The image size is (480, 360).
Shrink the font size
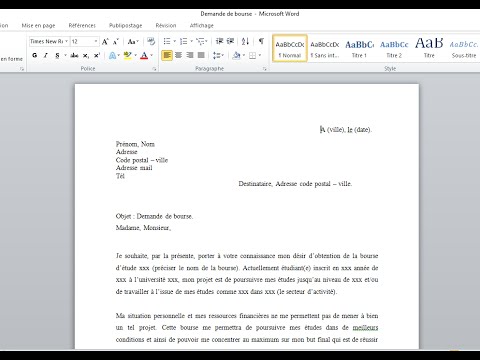116,42
